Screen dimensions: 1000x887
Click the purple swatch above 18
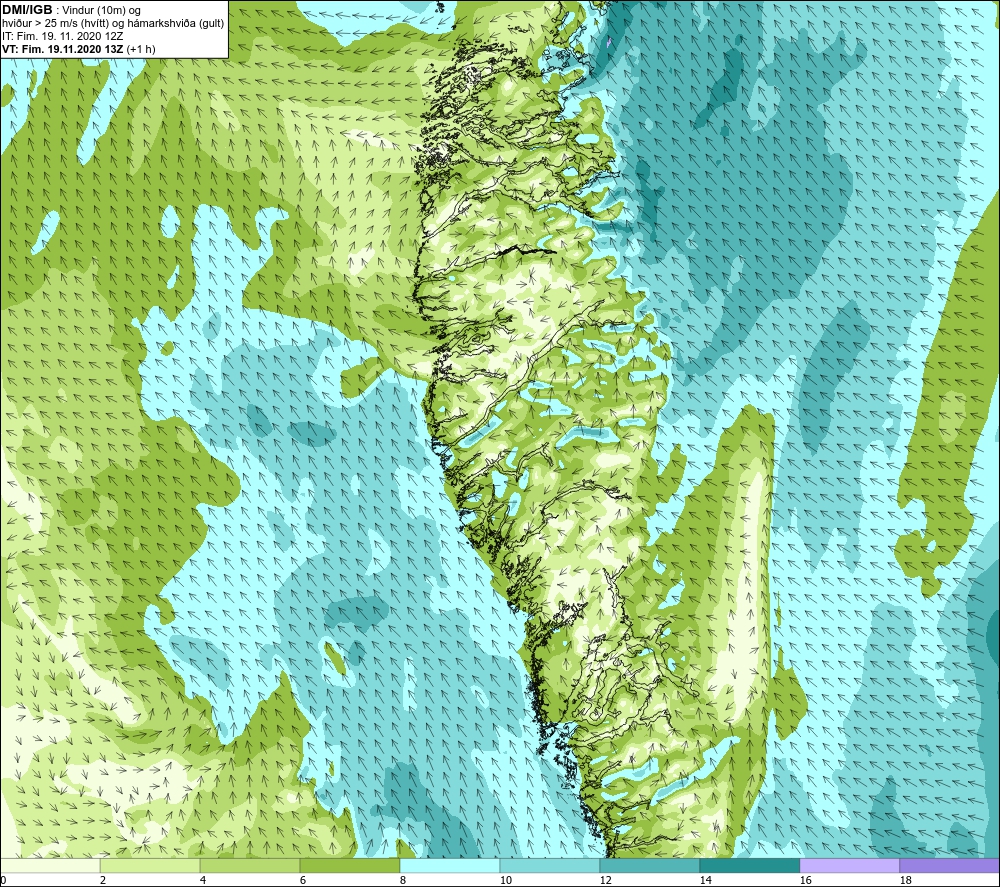pos(950,865)
